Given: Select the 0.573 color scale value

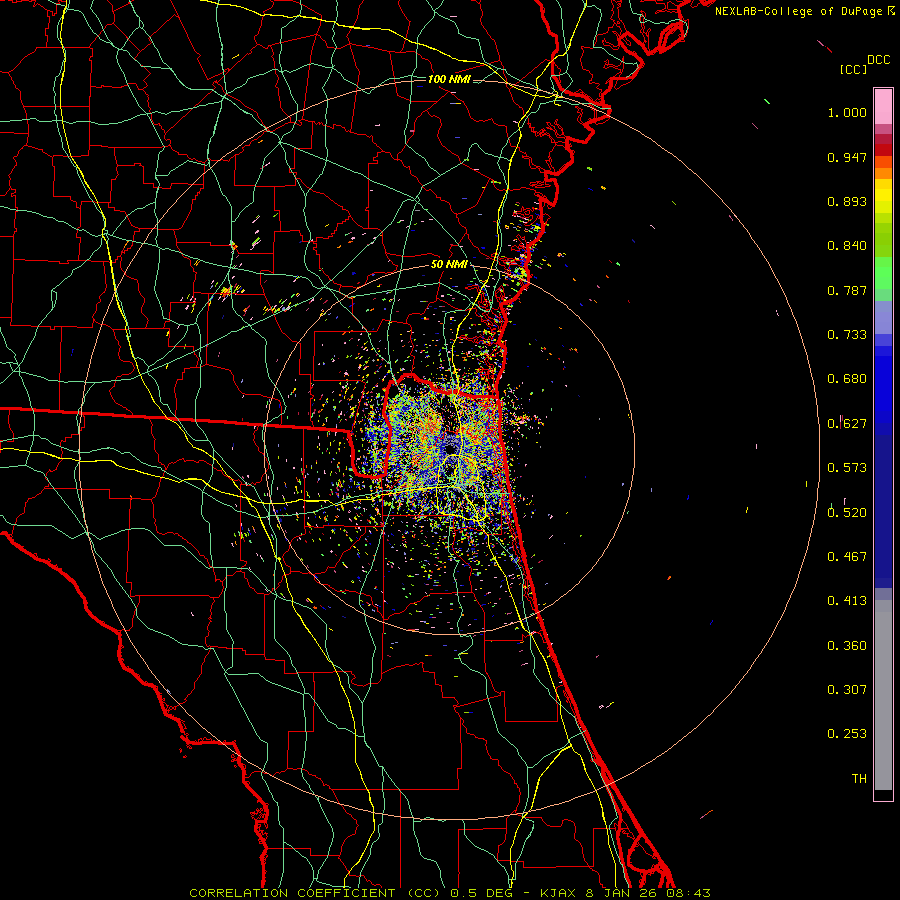Looking at the screenshot, I should [847, 468].
